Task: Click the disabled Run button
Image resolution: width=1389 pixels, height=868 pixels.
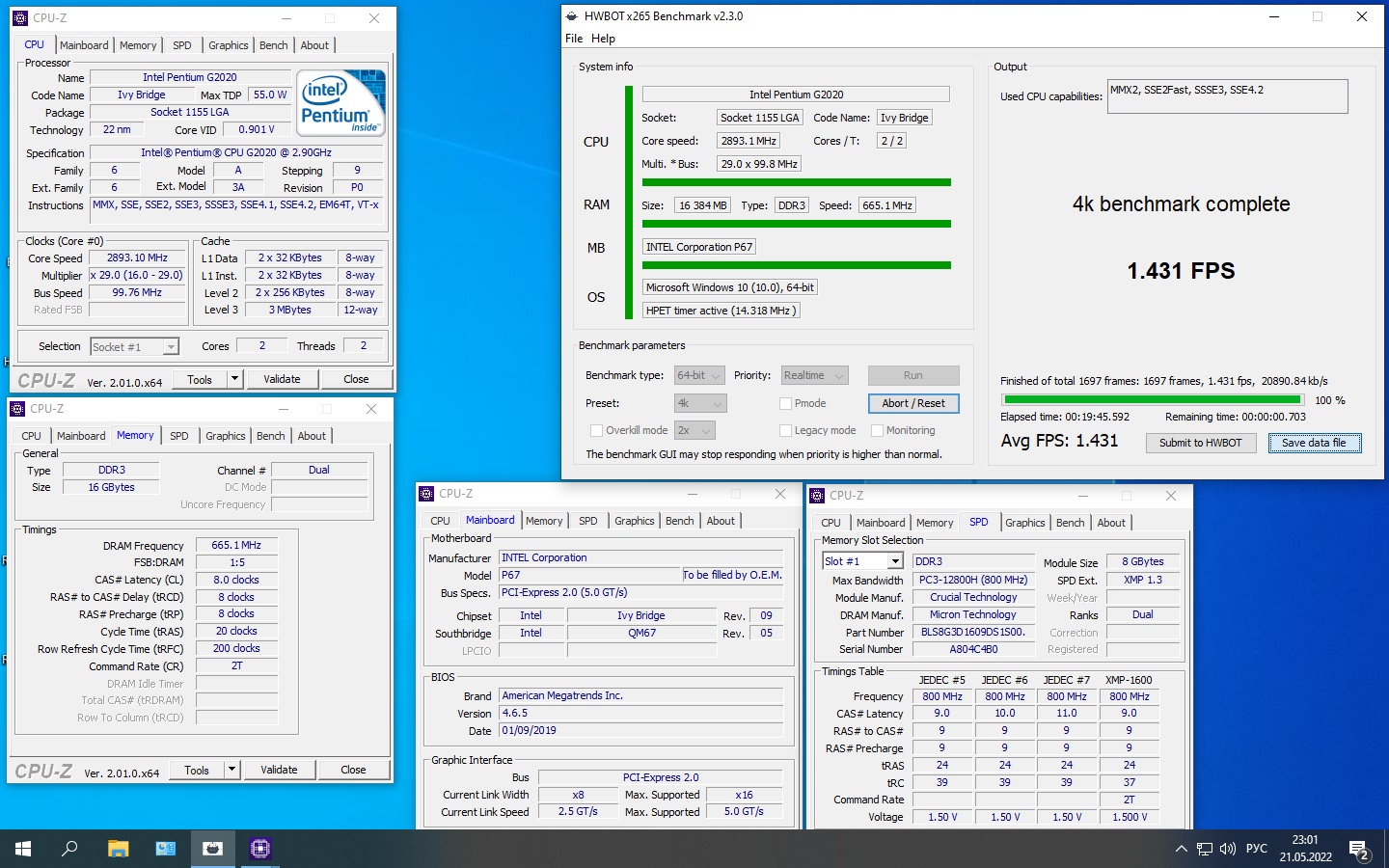Action: [x=913, y=376]
